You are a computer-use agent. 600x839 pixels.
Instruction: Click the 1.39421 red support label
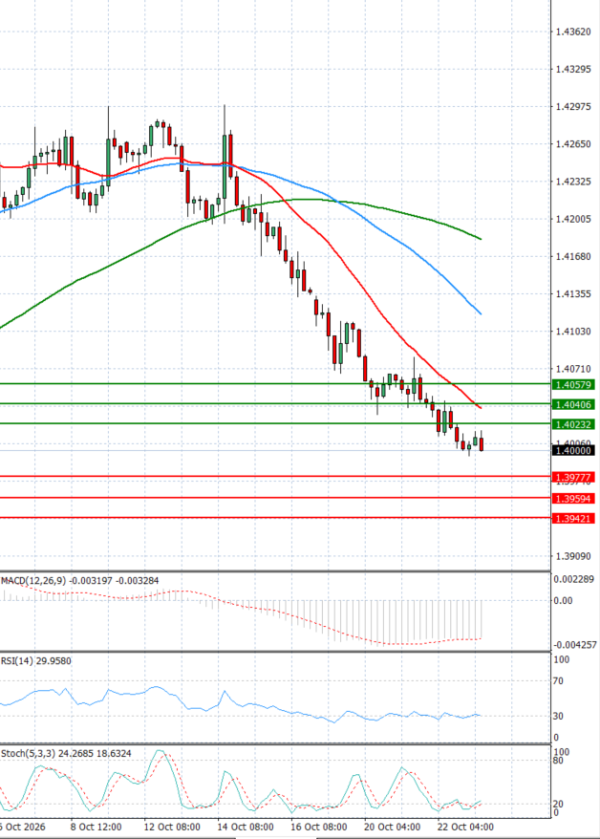(x=573, y=518)
